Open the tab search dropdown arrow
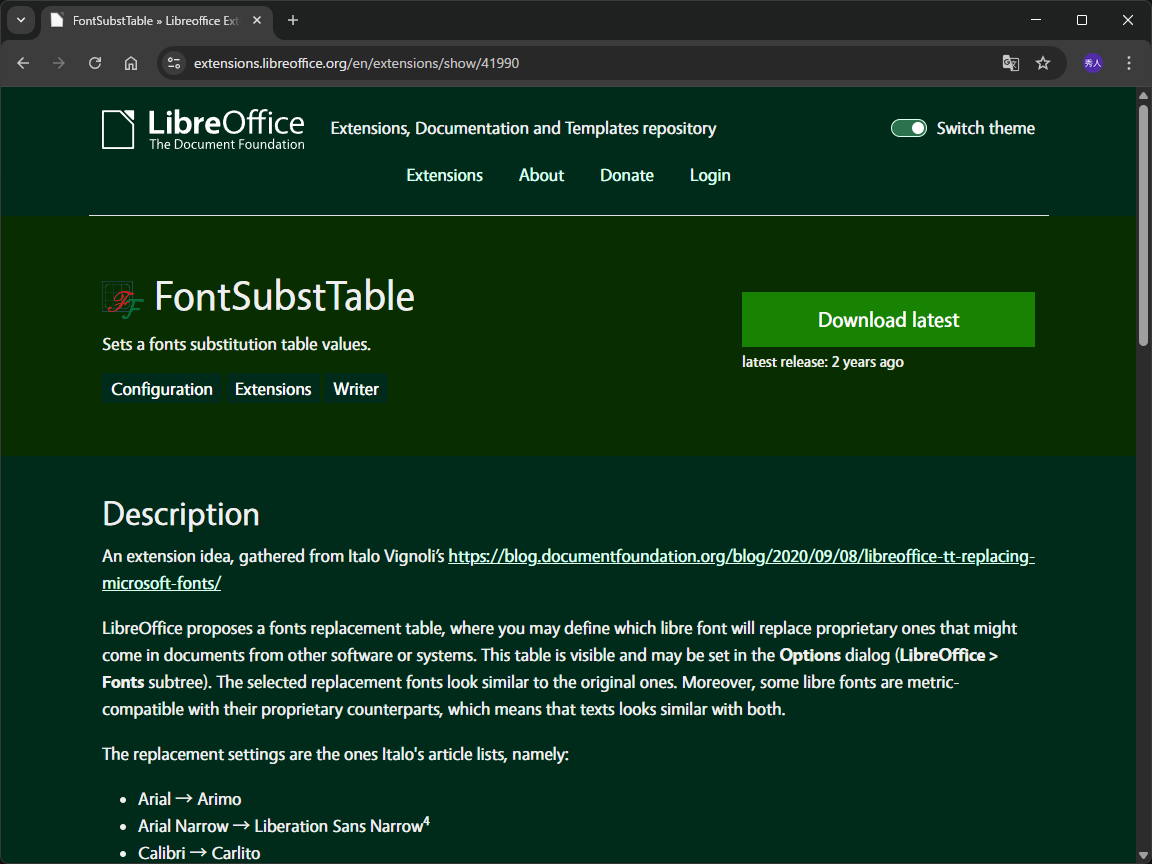The height and width of the screenshot is (864, 1152). [x=21, y=20]
